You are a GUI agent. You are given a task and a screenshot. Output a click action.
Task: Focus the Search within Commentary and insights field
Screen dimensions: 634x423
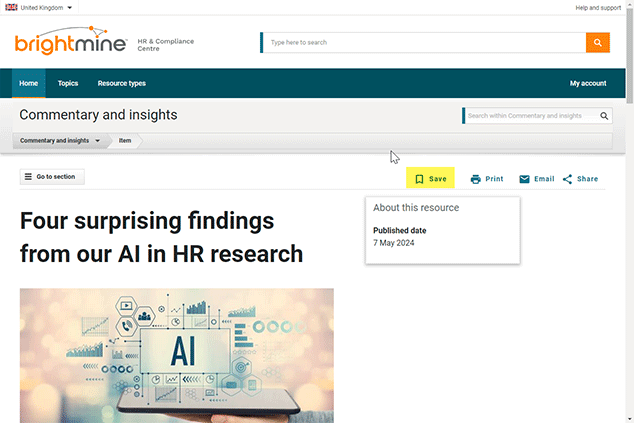[x=530, y=116]
